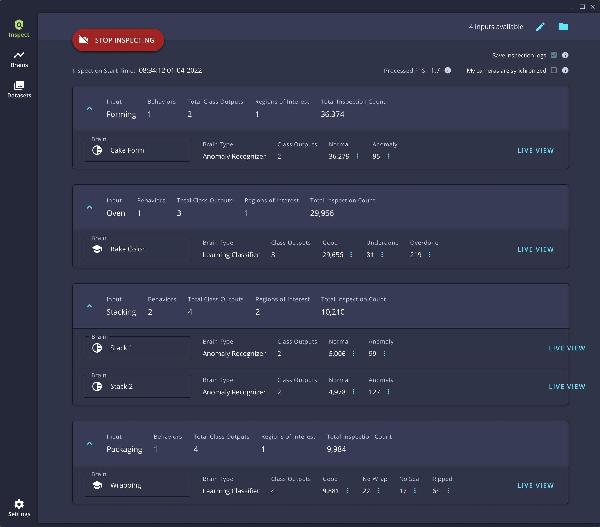The width and height of the screenshot is (600, 527).
Task: Open kebab menu for Wrapping Ripped count
Action: click(448, 491)
